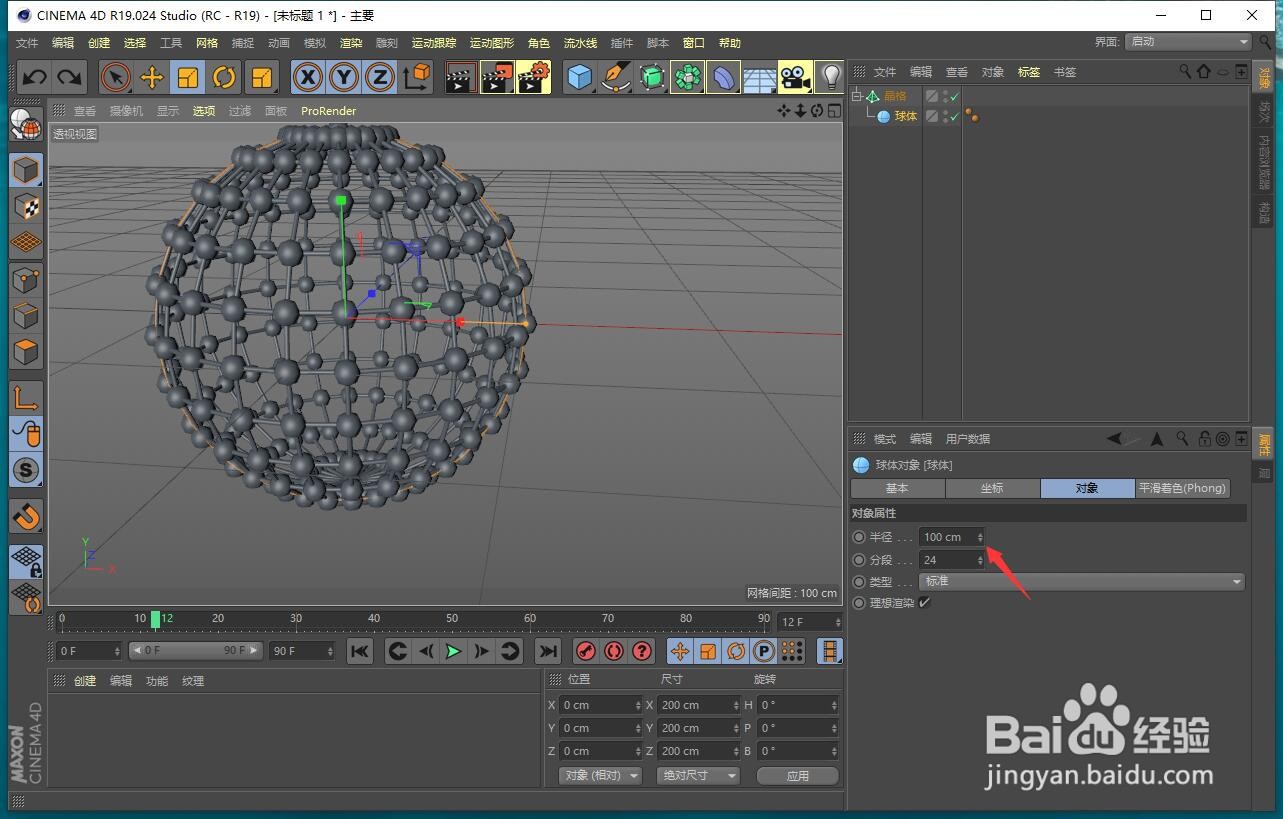The image size is (1283, 819).
Task: Click the 半径 value field
Action: click(x=952, y=537)
